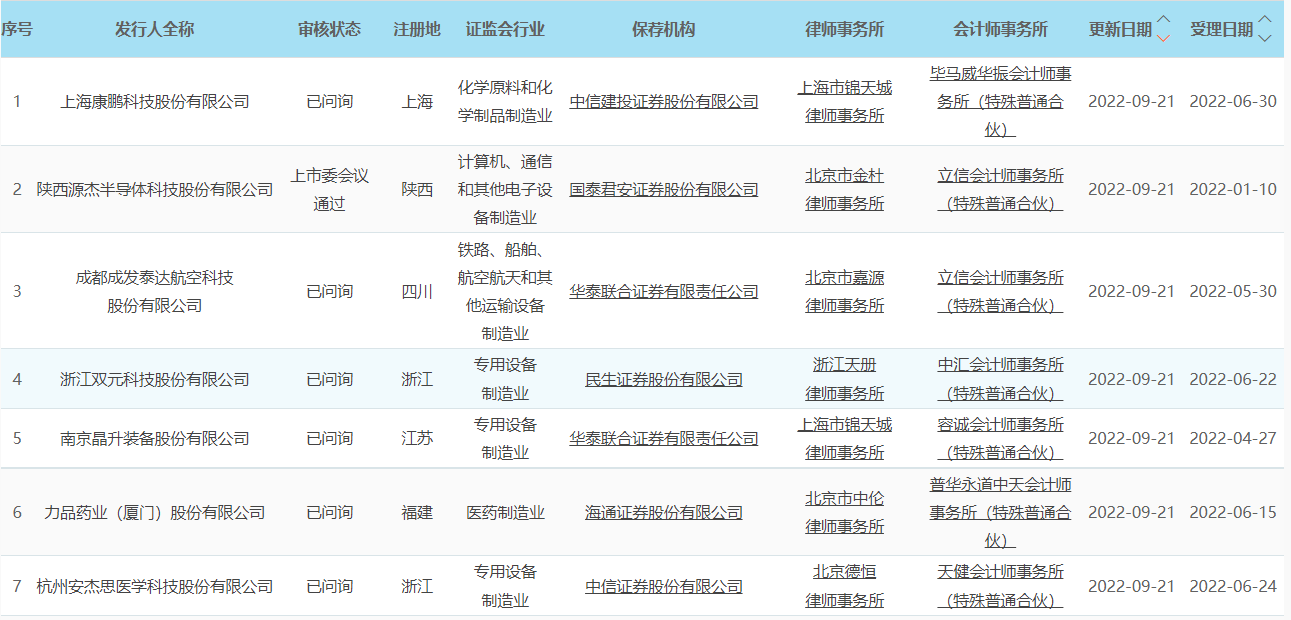
Task: Sort 受理日期 column descending with down arrow
Action: pos(1265,38)
